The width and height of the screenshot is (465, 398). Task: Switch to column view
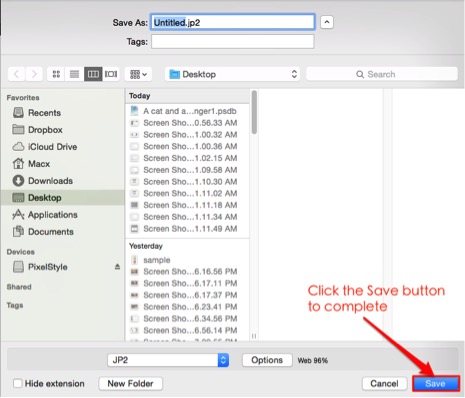pyautogui.click(x=93, y=74)
